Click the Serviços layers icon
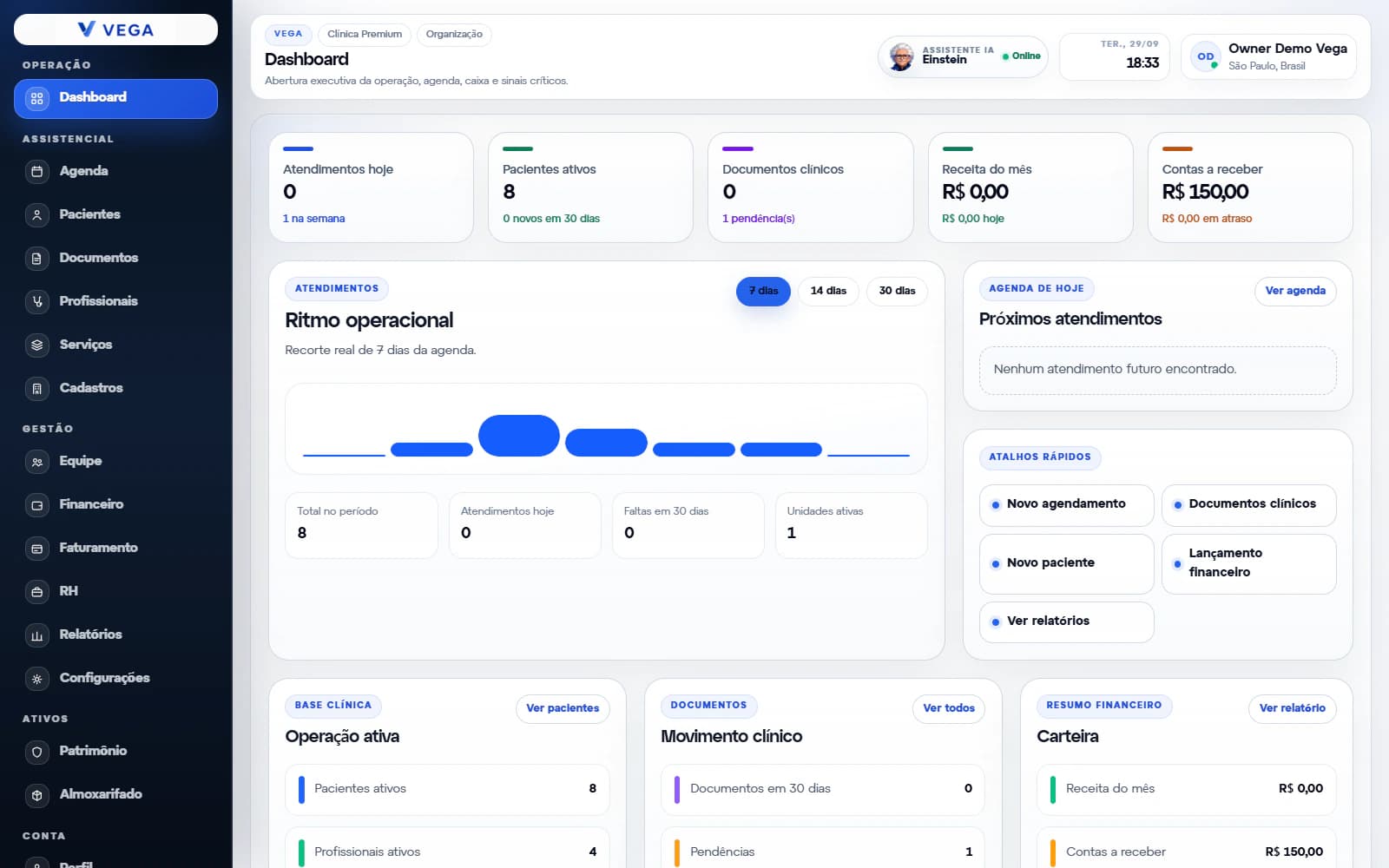Image resolution: width=1389 pixels, height=868 pixels. tap(36, 345)
